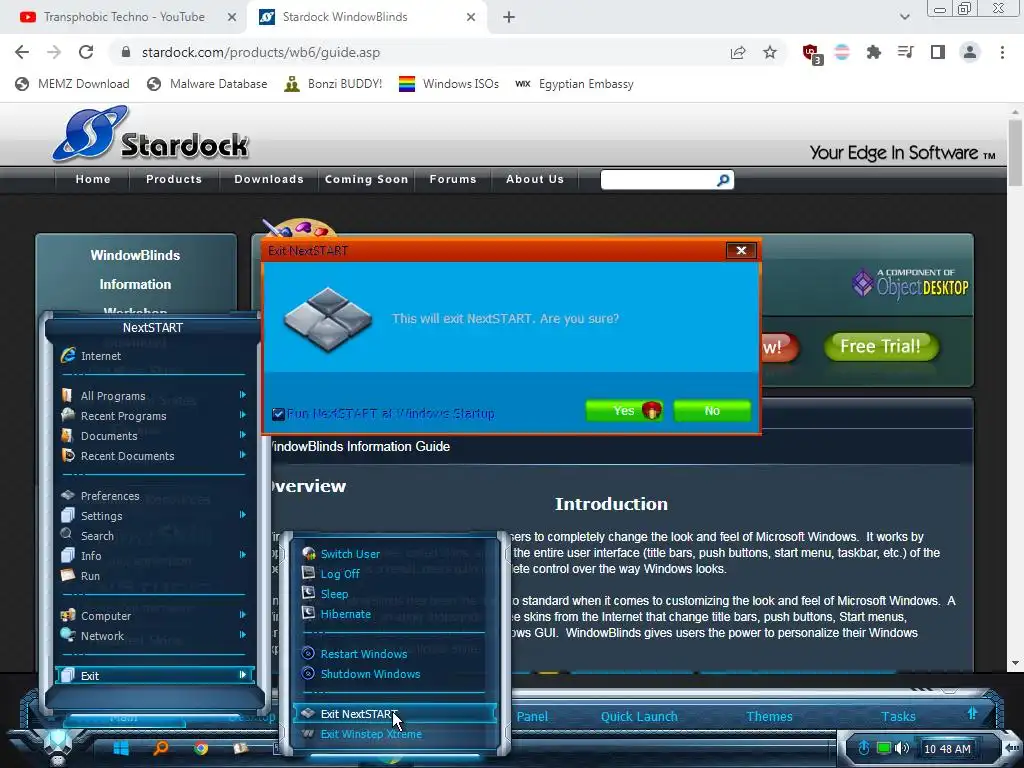Click the Recent Documents icon
The height and width of the screenshot is (768, 1024).
(x=67, y=455)
